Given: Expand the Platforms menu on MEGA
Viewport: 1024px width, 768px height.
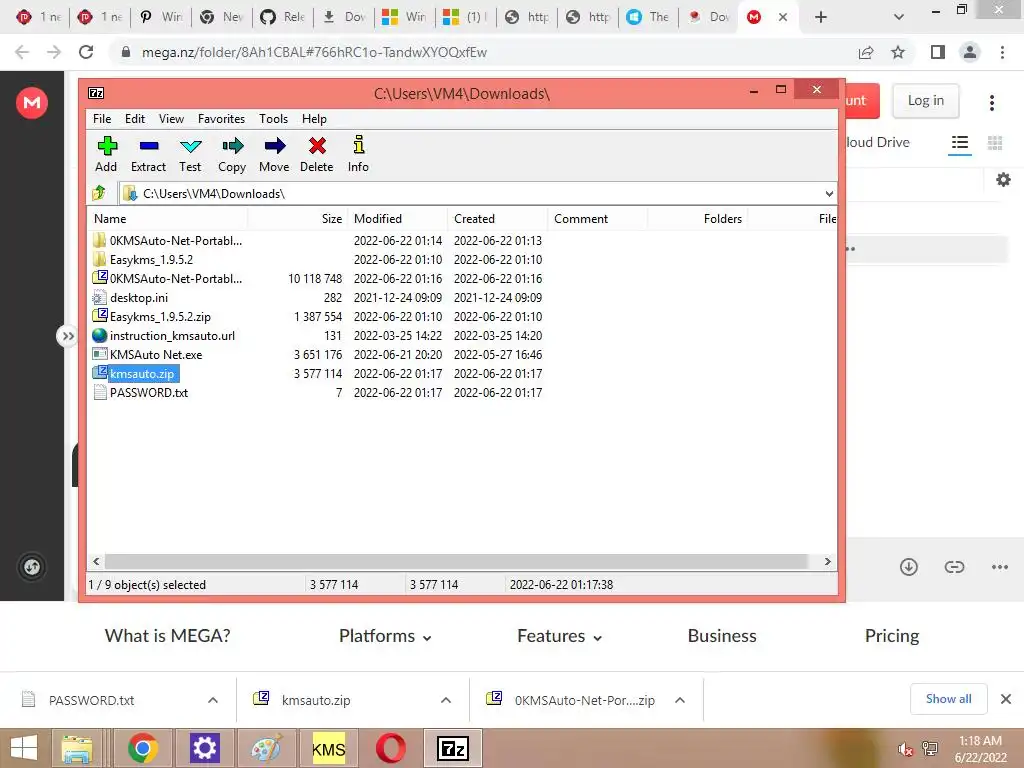Looking at the screenshot, I should 385,636.
